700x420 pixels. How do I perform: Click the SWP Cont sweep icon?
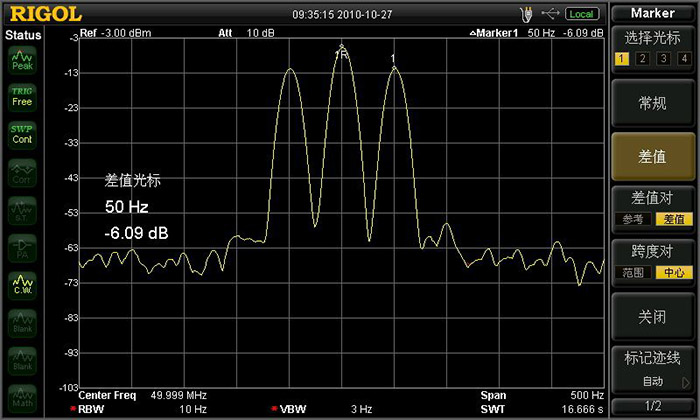[x=22, y=134]
